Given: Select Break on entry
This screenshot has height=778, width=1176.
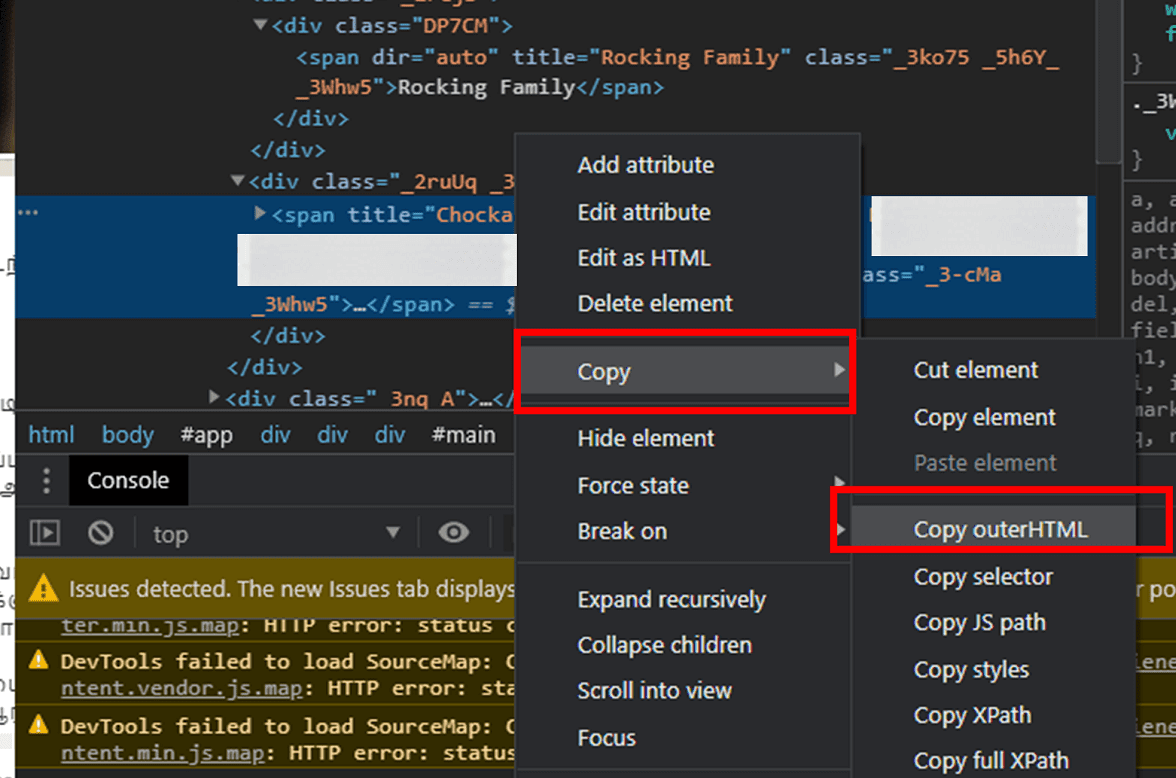Looking at the screenshot, I should pyautogui.click(x=622, y=531).
